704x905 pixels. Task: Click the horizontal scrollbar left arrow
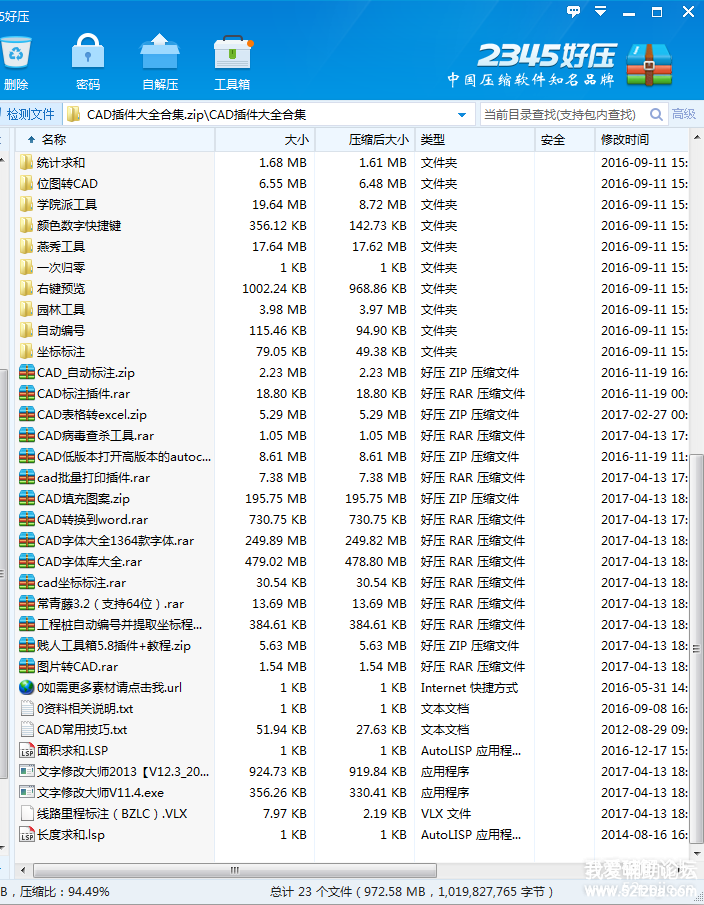click(x=23, y=870)
